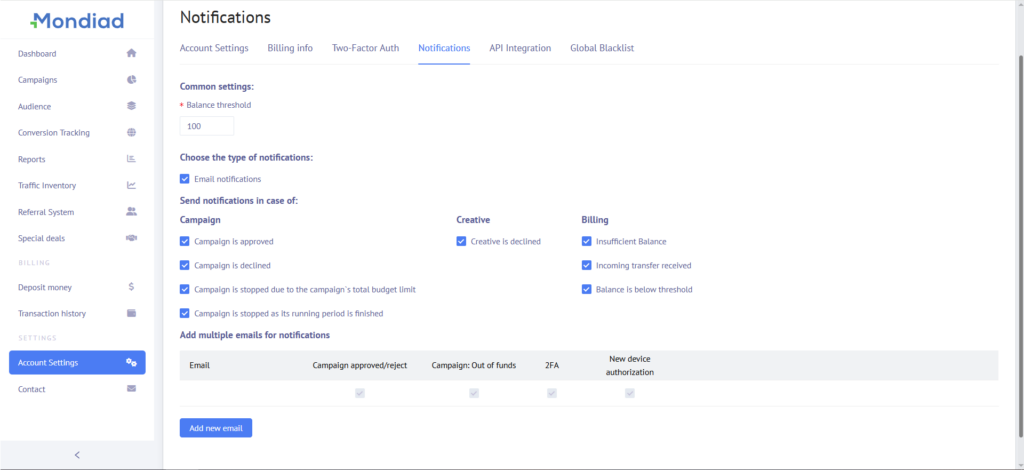Click the Campaign: Out of funds column header
Screen dimensions: 1024x470
click(474, 366)
